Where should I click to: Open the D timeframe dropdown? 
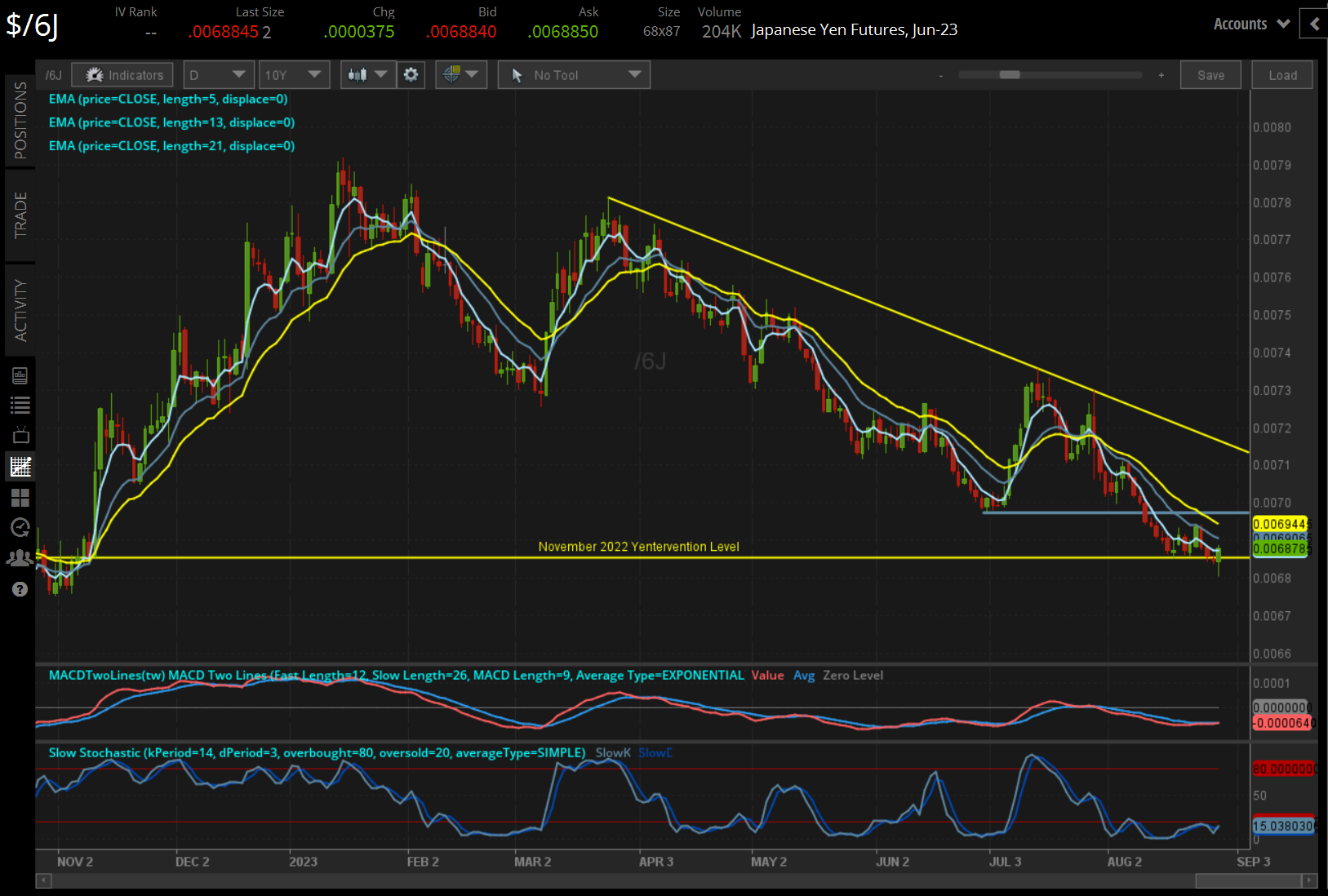[218, 74]
